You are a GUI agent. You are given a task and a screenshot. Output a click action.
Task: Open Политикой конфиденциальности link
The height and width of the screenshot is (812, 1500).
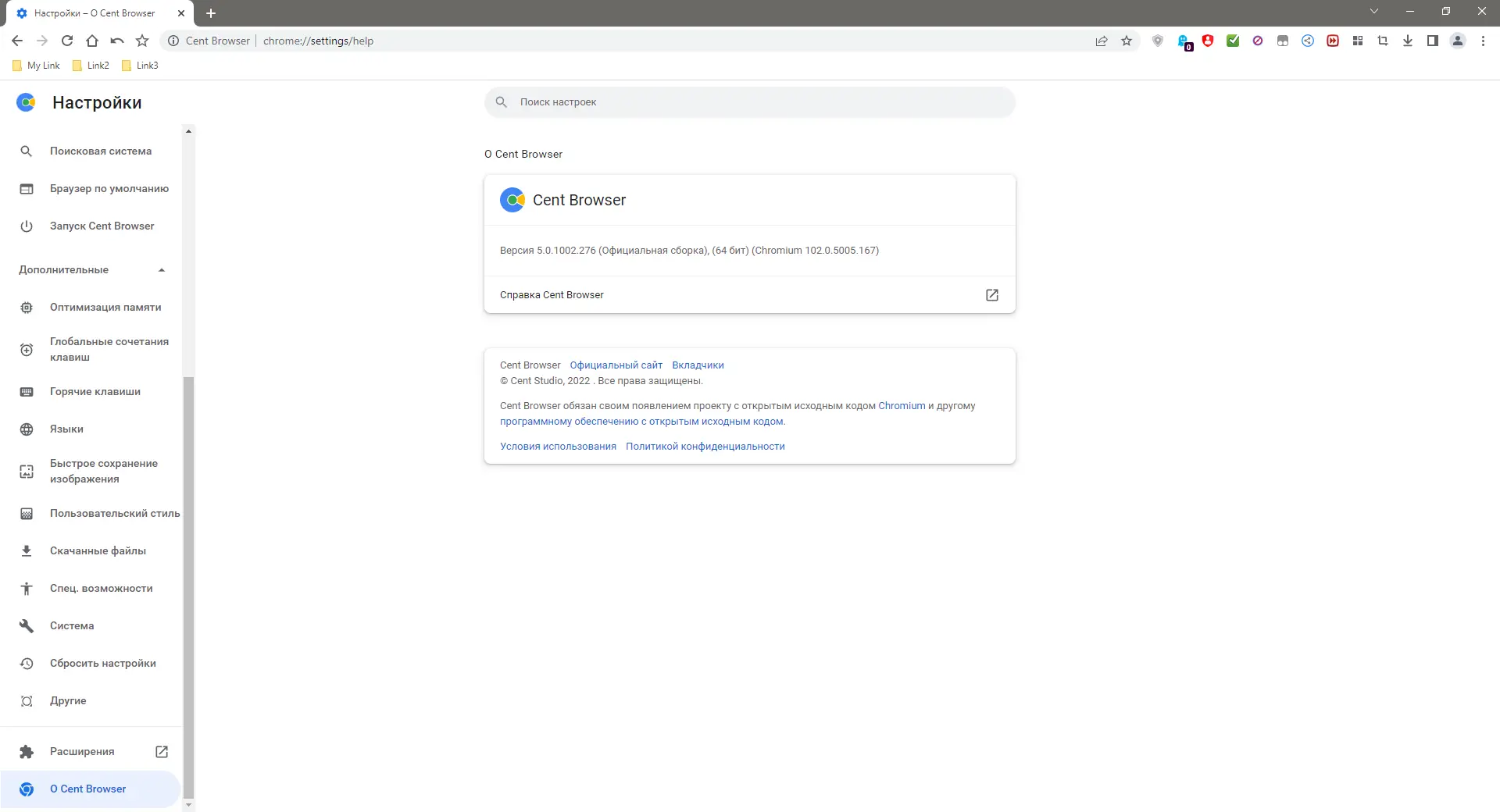pyautogui.click(x=705, y=447)
